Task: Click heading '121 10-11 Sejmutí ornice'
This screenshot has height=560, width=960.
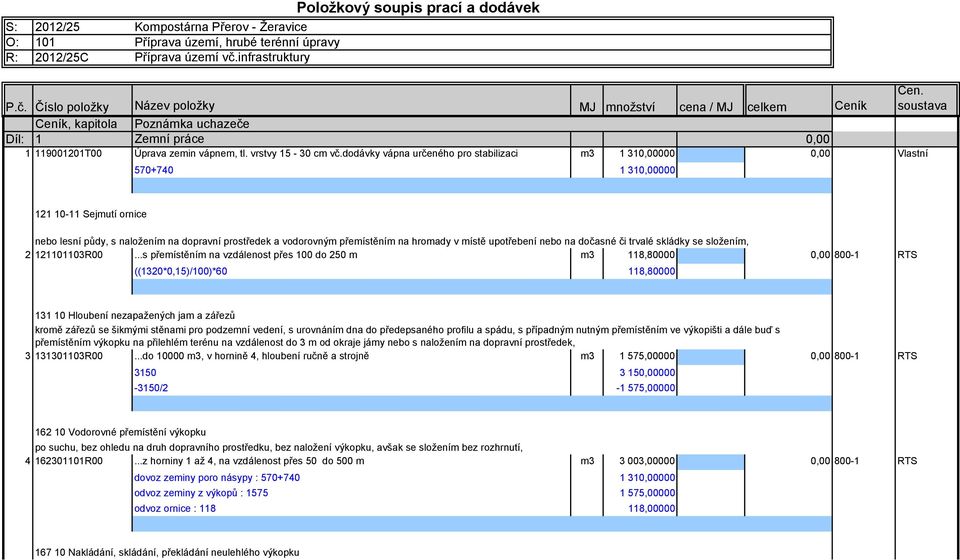Action: click(x=91, y=214)
